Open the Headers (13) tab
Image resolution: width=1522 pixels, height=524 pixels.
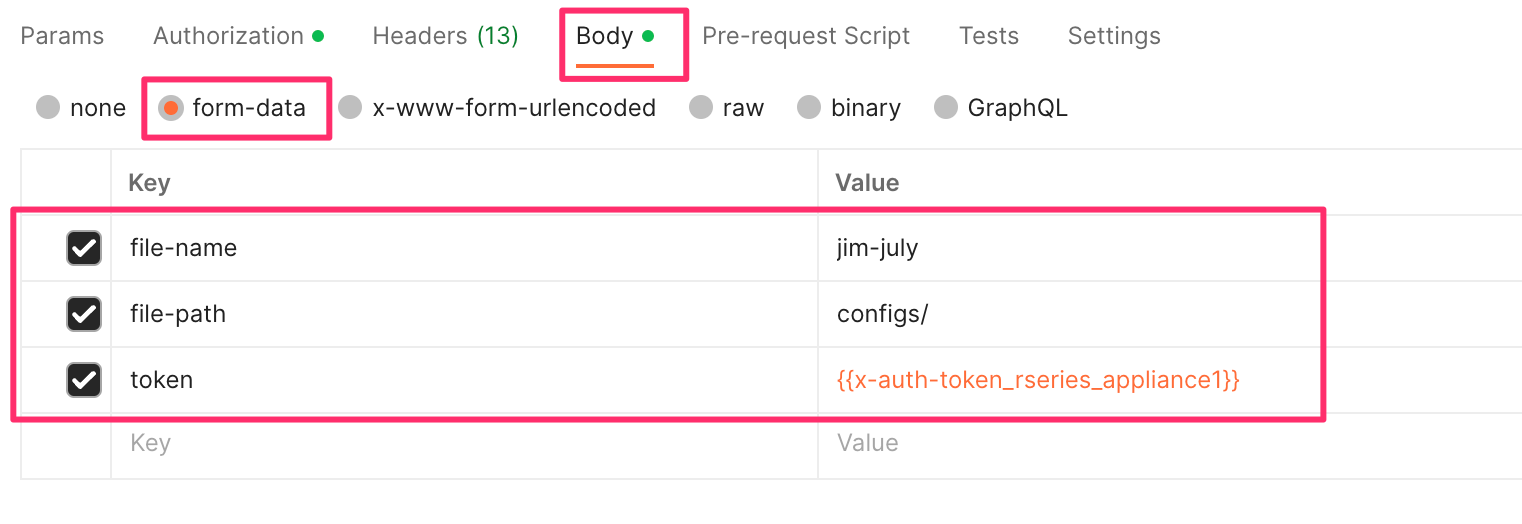(445, 36)
